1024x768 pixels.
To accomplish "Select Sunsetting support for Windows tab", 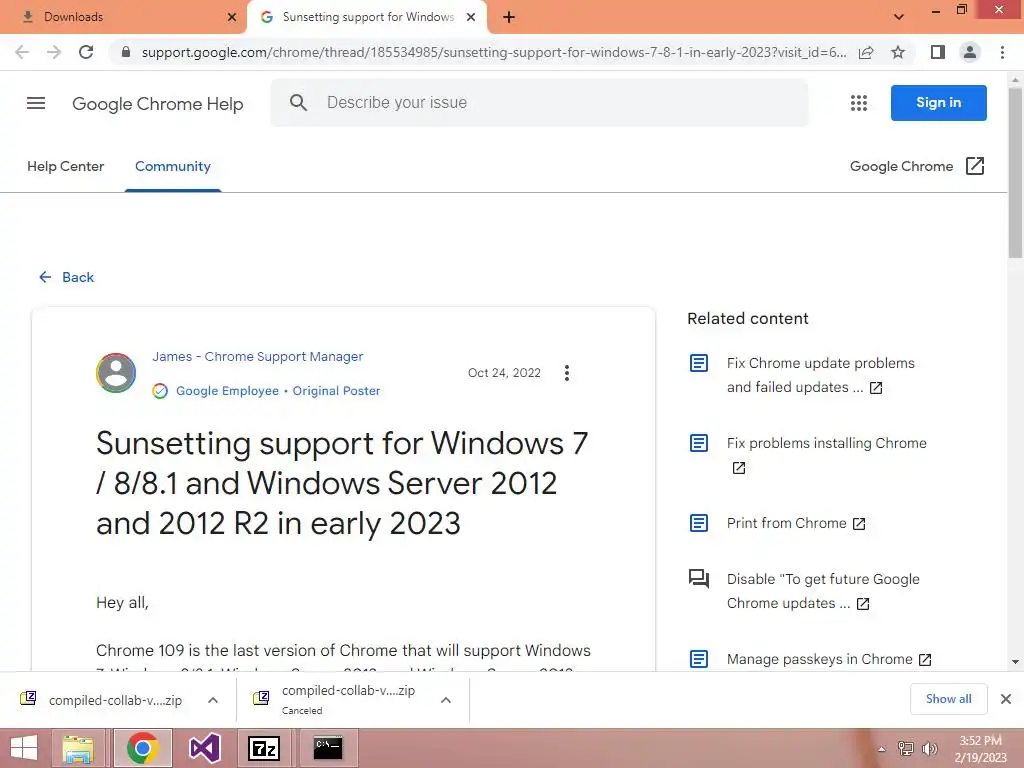I will click(368, 17).
